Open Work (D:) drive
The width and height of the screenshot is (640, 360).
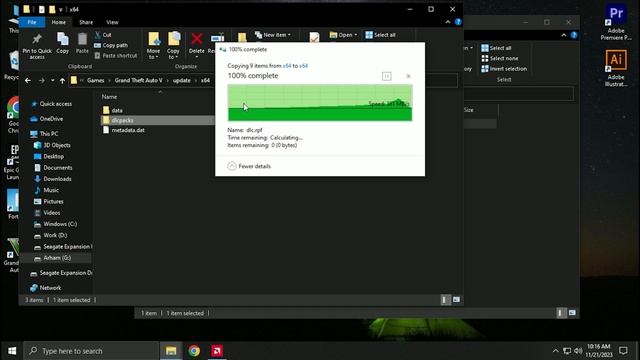55,235
